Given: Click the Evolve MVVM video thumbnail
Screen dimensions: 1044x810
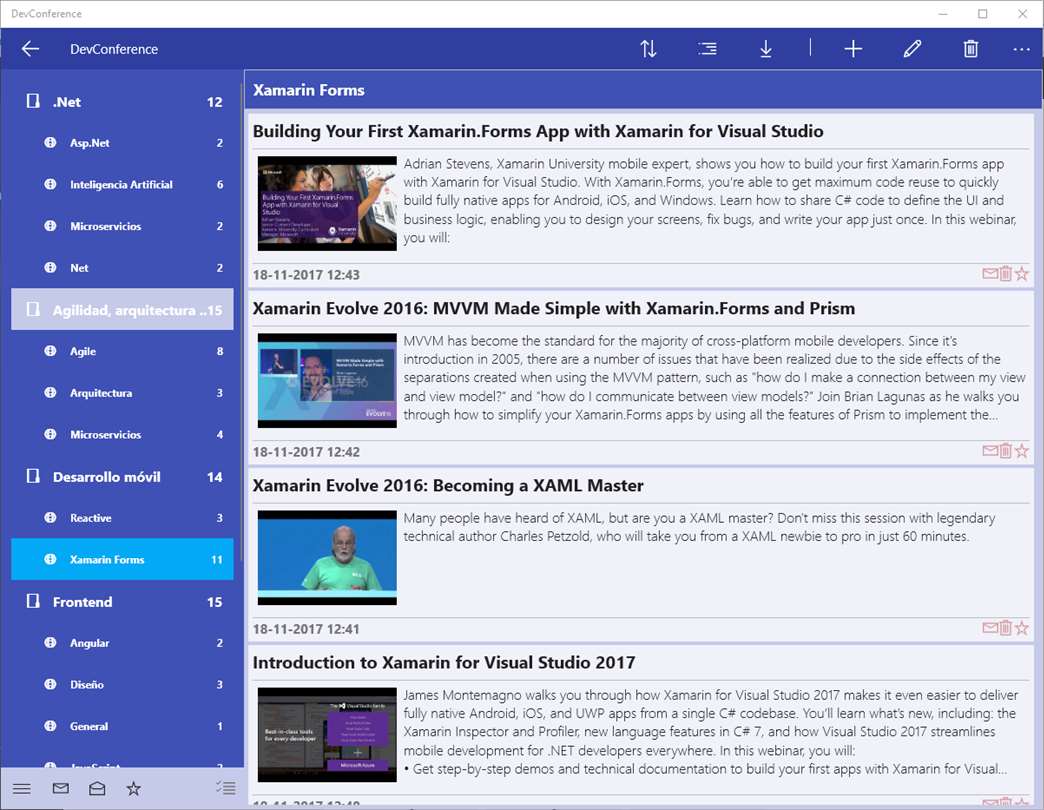Looking at the screenshot, I should click(x=327, y=380).
